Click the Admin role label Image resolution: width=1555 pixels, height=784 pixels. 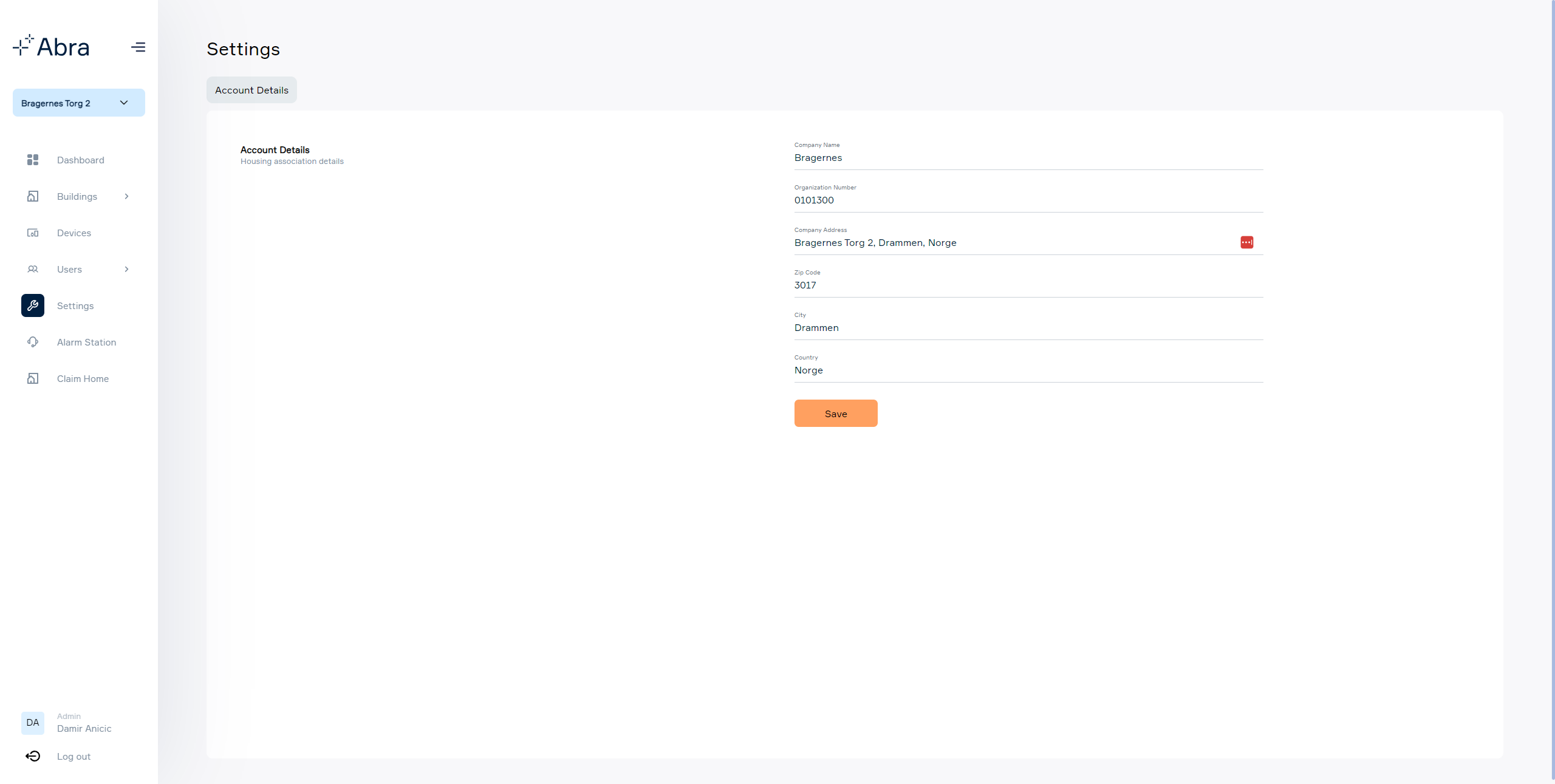pyautogui.click(x=69, y=716)
